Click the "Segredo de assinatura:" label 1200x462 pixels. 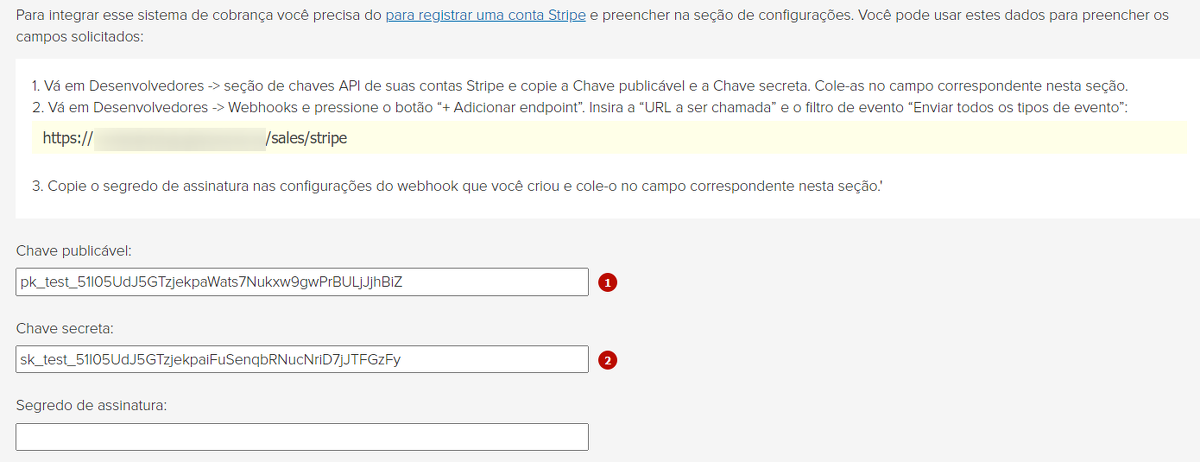coord(91,405)
